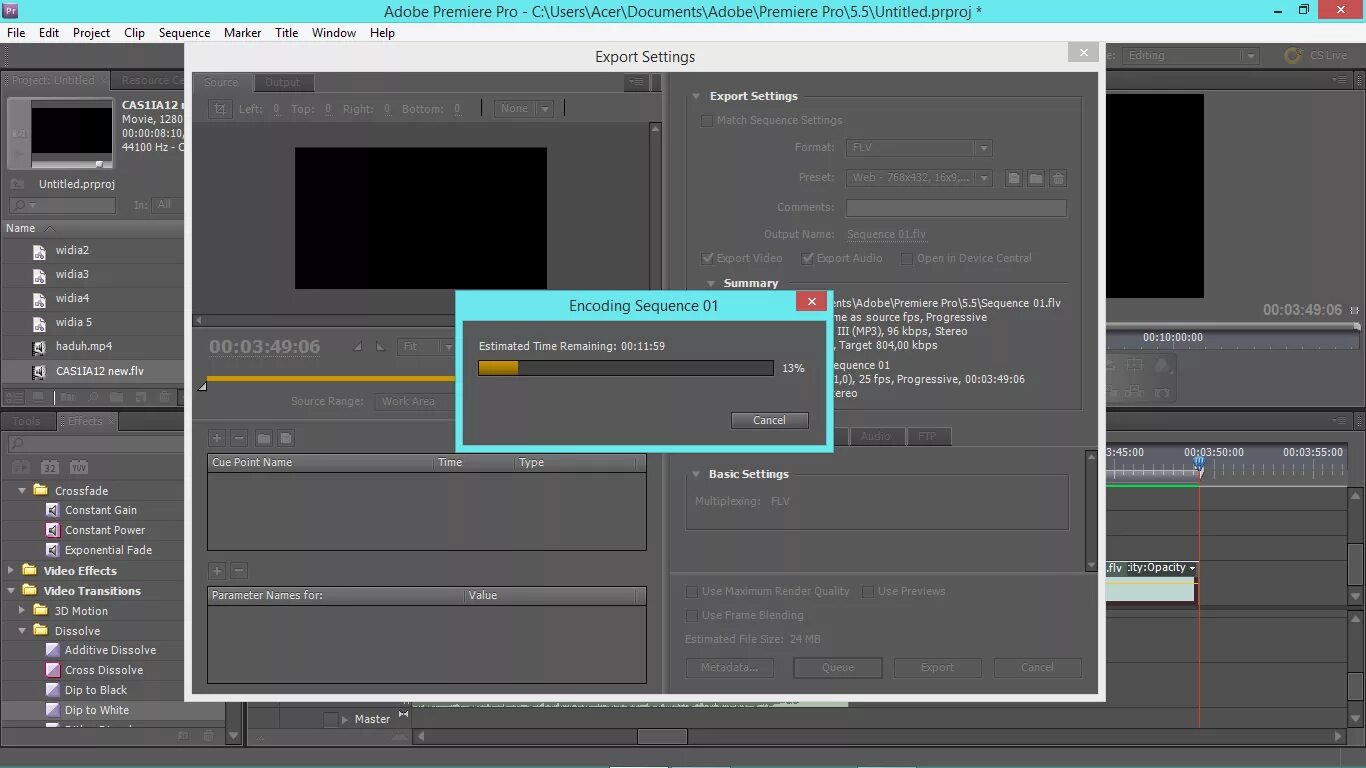Screen dimensions: 1366x768
Task: Click Import Preset folder icon
Action: point(1036,178)
